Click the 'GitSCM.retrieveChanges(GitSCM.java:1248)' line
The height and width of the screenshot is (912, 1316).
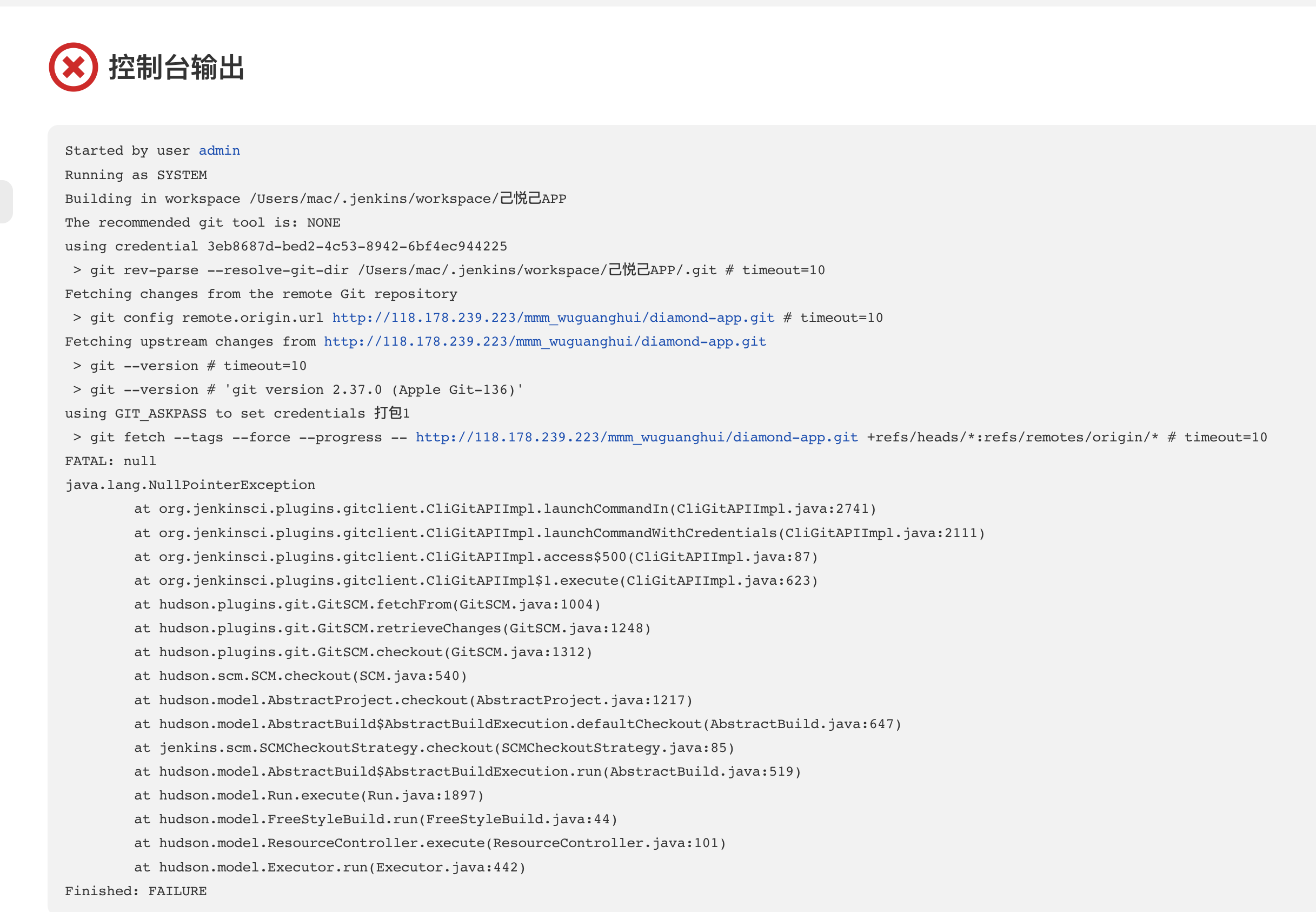[x=393, y=628]
